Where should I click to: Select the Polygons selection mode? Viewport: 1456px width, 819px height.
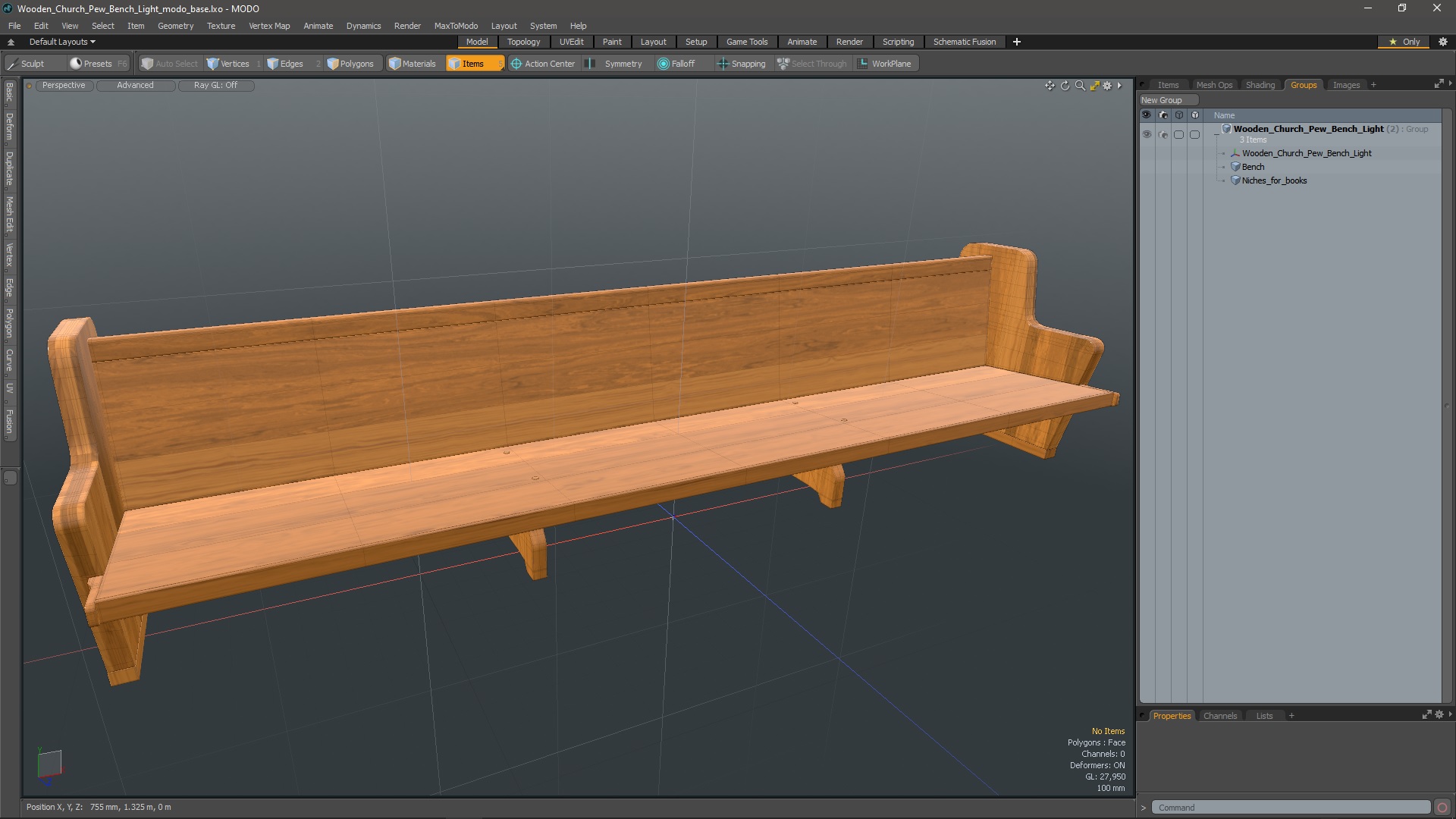351,63
